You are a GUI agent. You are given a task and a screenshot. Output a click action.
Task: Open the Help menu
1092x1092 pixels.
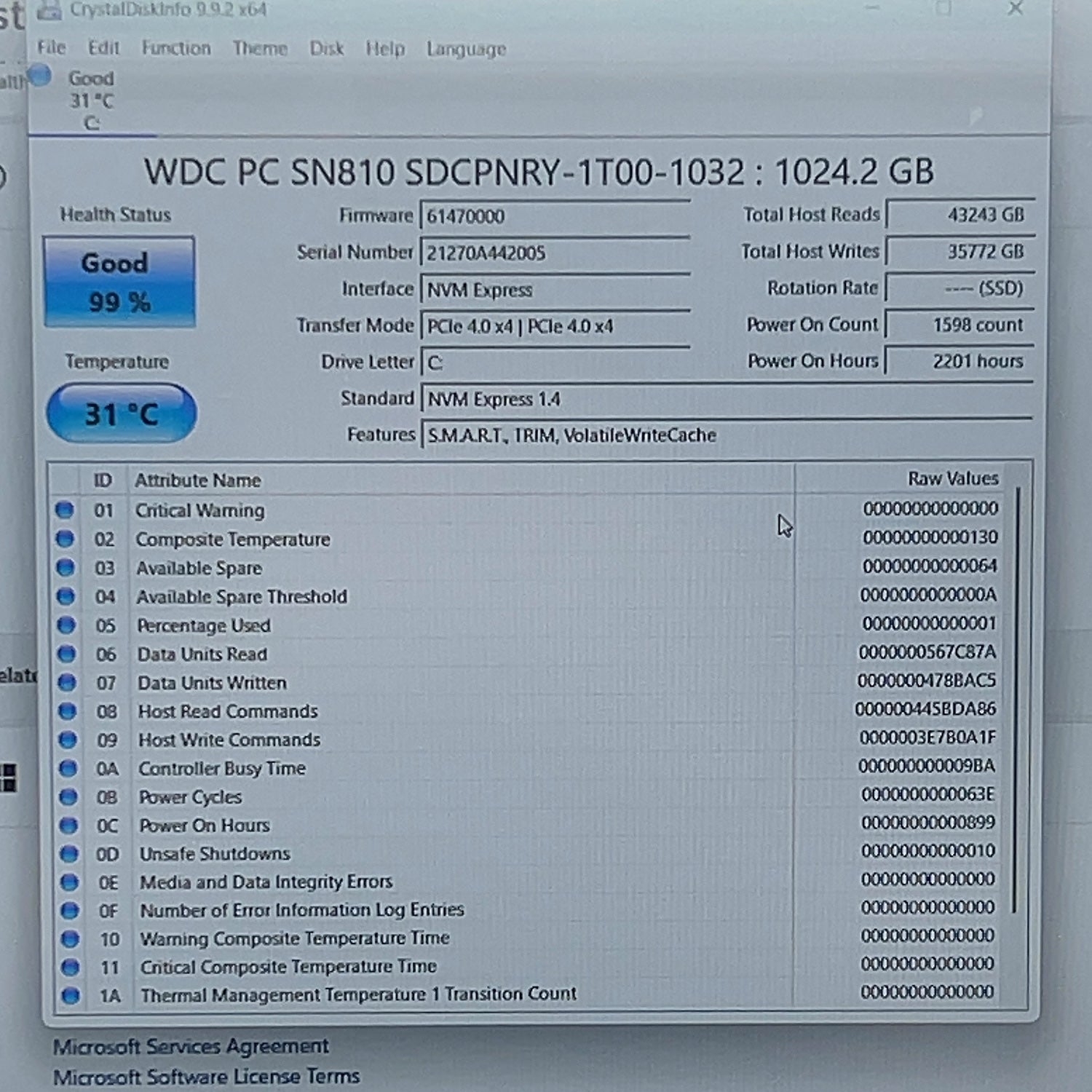tap(385, 49)
